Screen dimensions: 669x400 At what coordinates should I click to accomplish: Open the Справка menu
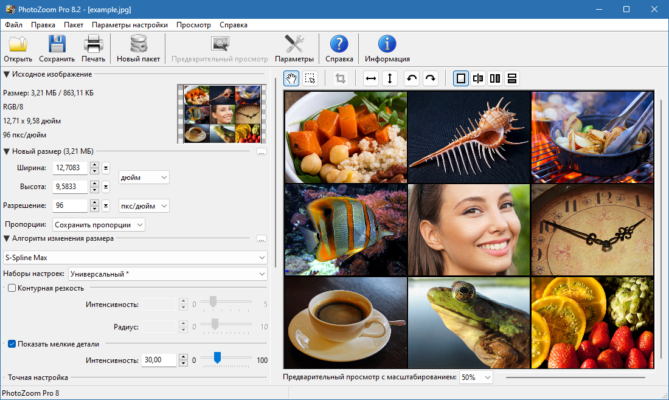[x=233, y=25]
